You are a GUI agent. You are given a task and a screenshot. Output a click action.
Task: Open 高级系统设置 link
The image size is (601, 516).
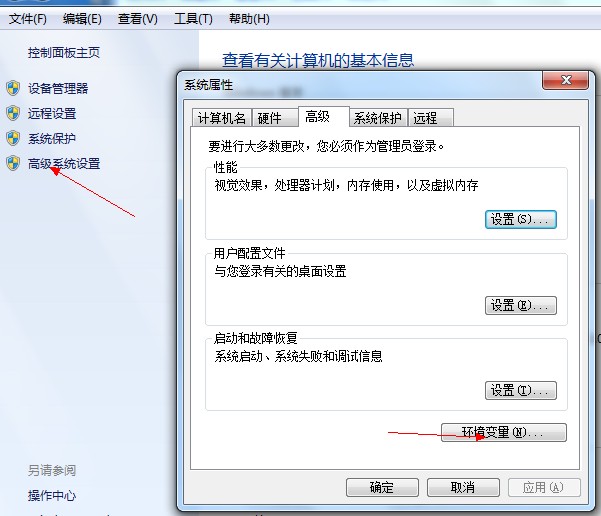coord(64,164)
